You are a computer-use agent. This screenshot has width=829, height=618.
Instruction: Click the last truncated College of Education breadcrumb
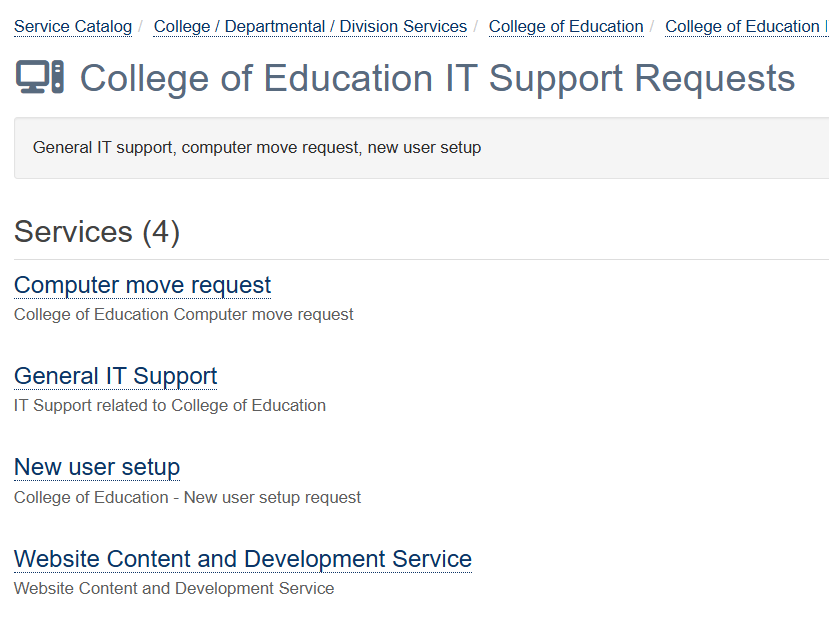pyautogui.click(x=745, y=27)
